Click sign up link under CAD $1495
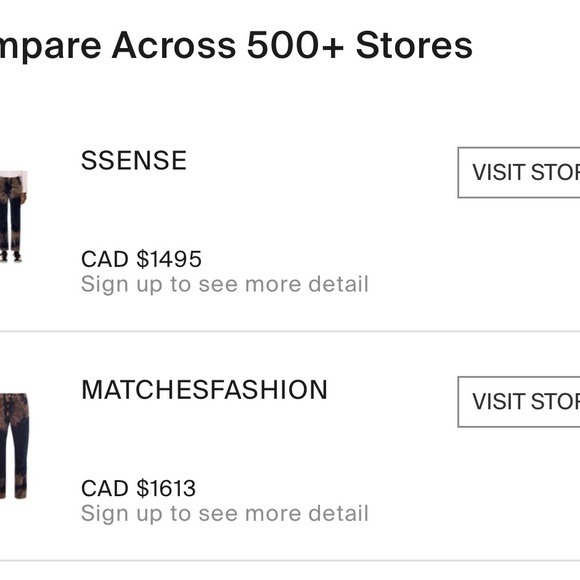The width and height of the screenshot is (580, 580). [x=225, y=284]
